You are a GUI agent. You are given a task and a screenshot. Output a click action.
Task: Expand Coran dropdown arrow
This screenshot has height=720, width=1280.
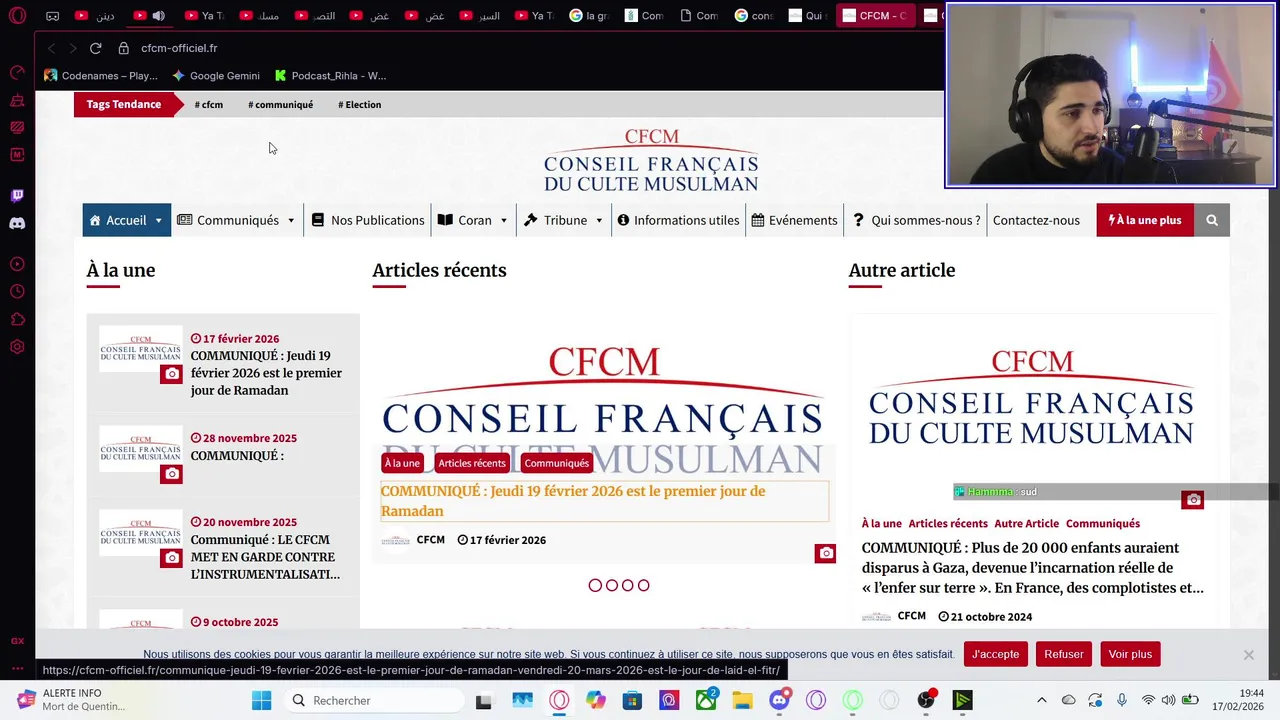(x=503, y=220)
